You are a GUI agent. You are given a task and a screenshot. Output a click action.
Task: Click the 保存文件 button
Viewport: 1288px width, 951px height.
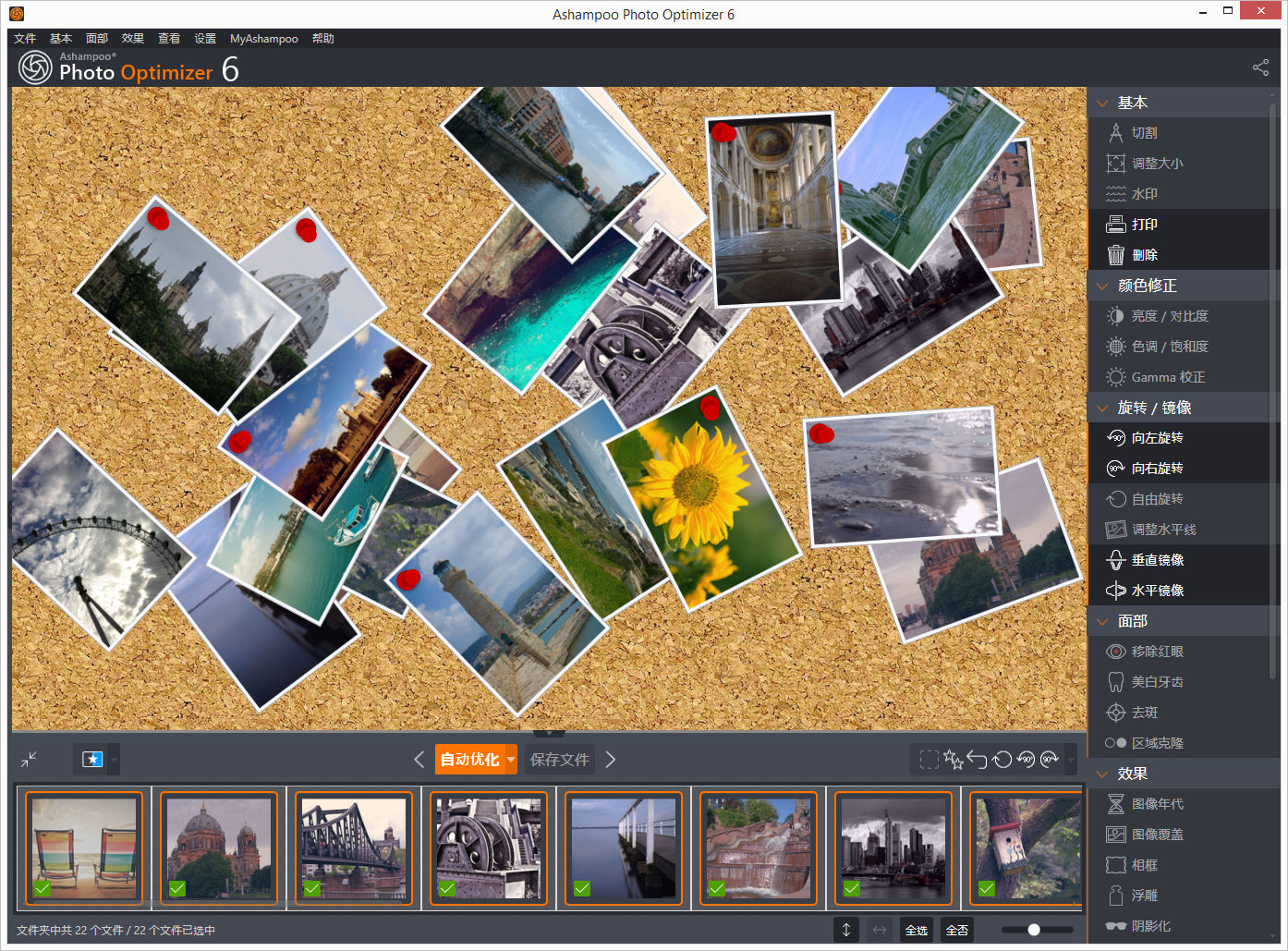click(559, 760)
